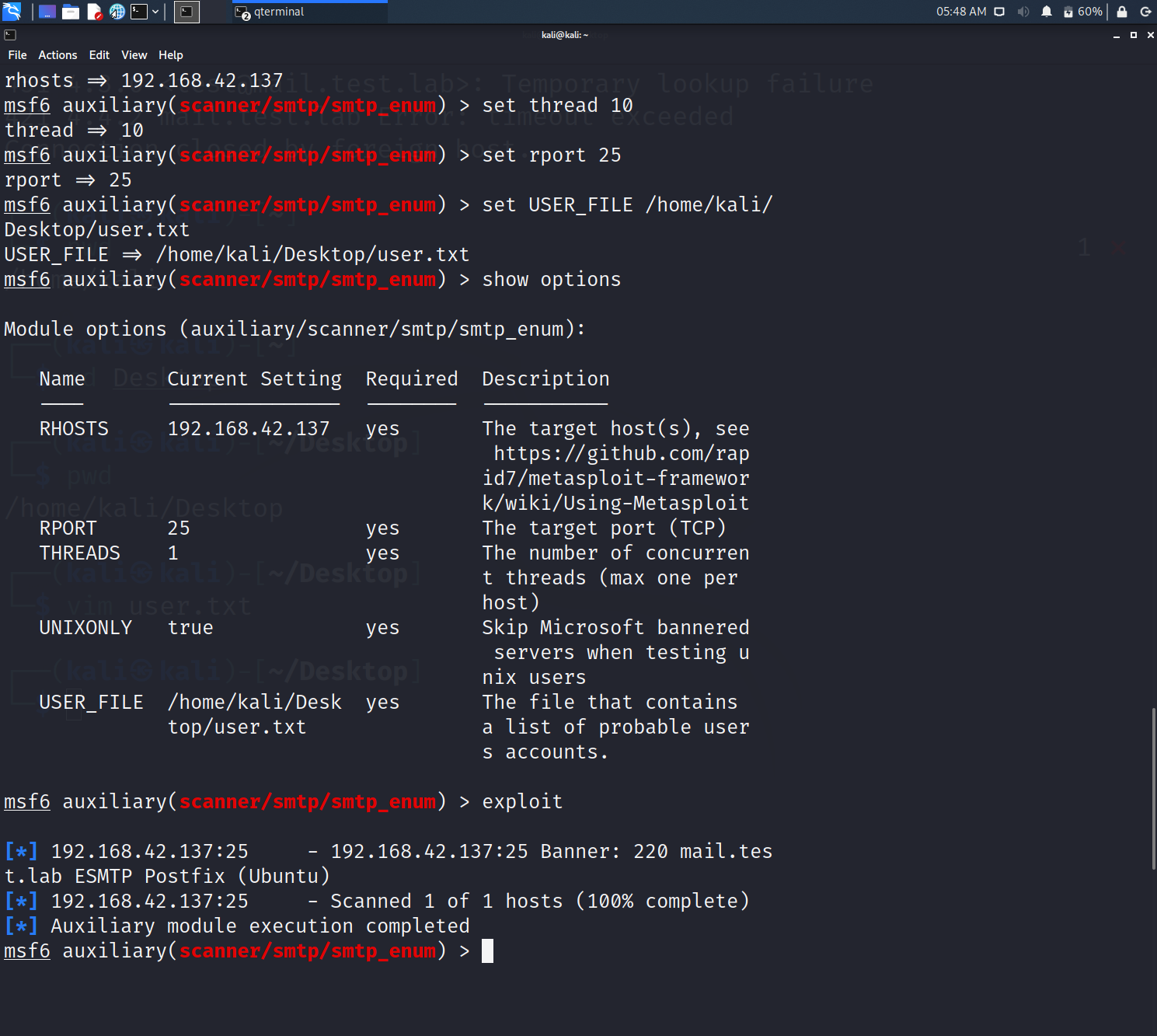Click the display icon in the system tray
The height and width of the screenshot is (1036, 1157).
point(999,12)
